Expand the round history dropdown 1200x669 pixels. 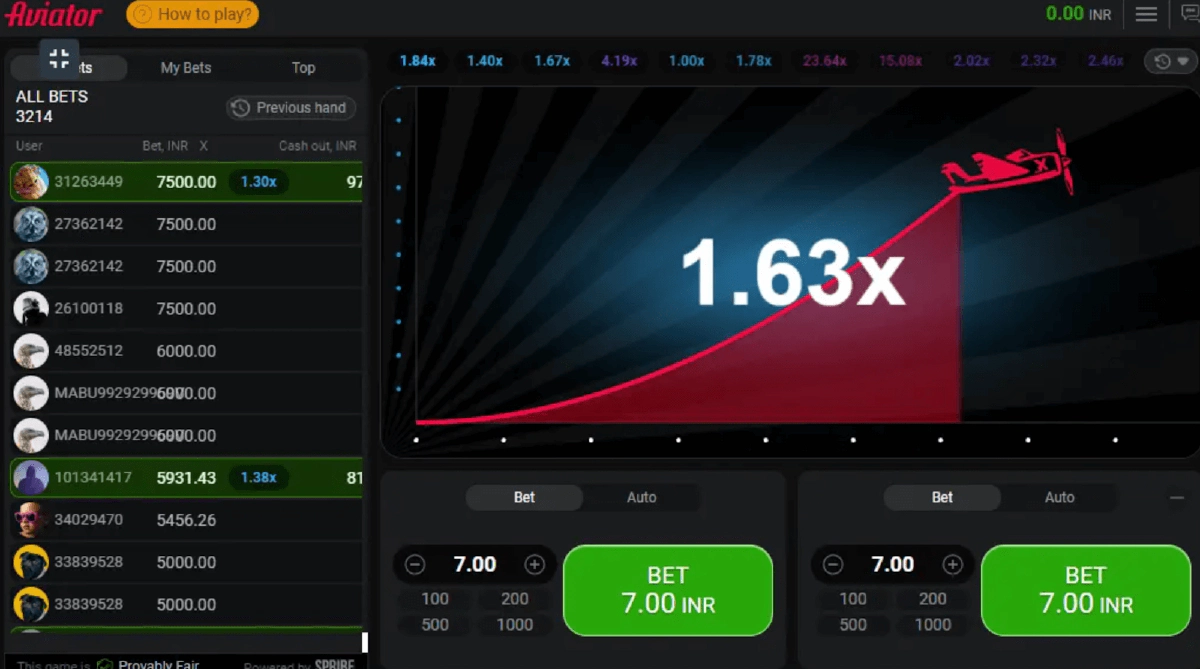click(x=1169, y=61)
